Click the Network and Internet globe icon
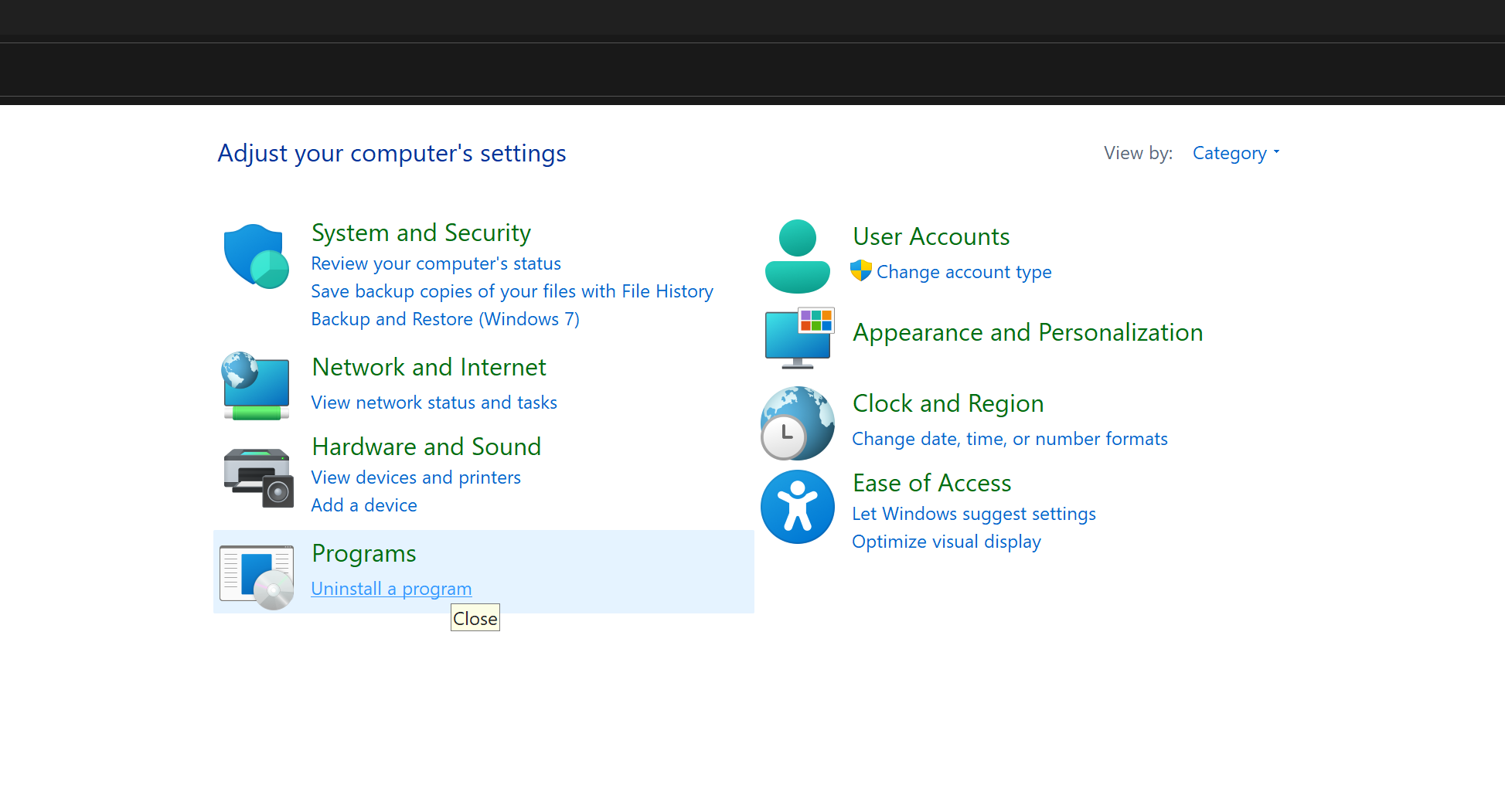This screenshot has width=1505, height=812. coord(256,386)
